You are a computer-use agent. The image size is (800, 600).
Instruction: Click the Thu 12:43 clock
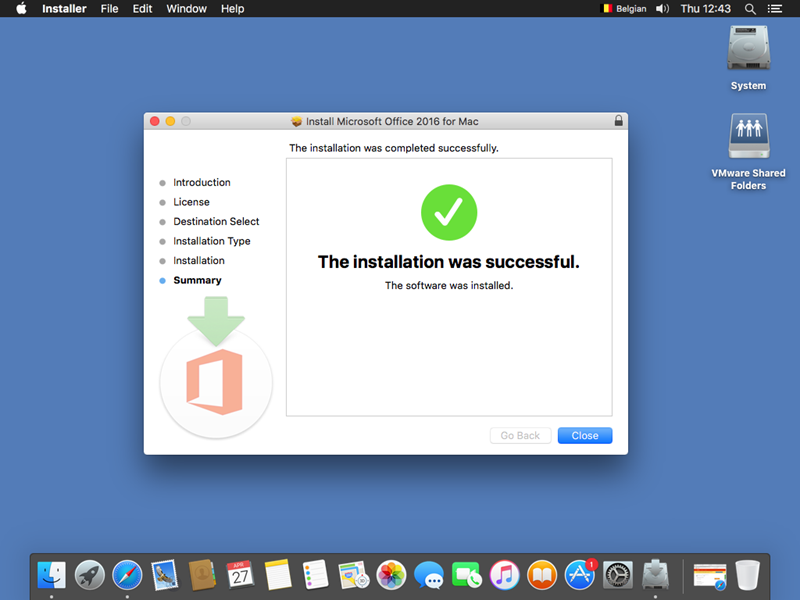tap(706, 9)
